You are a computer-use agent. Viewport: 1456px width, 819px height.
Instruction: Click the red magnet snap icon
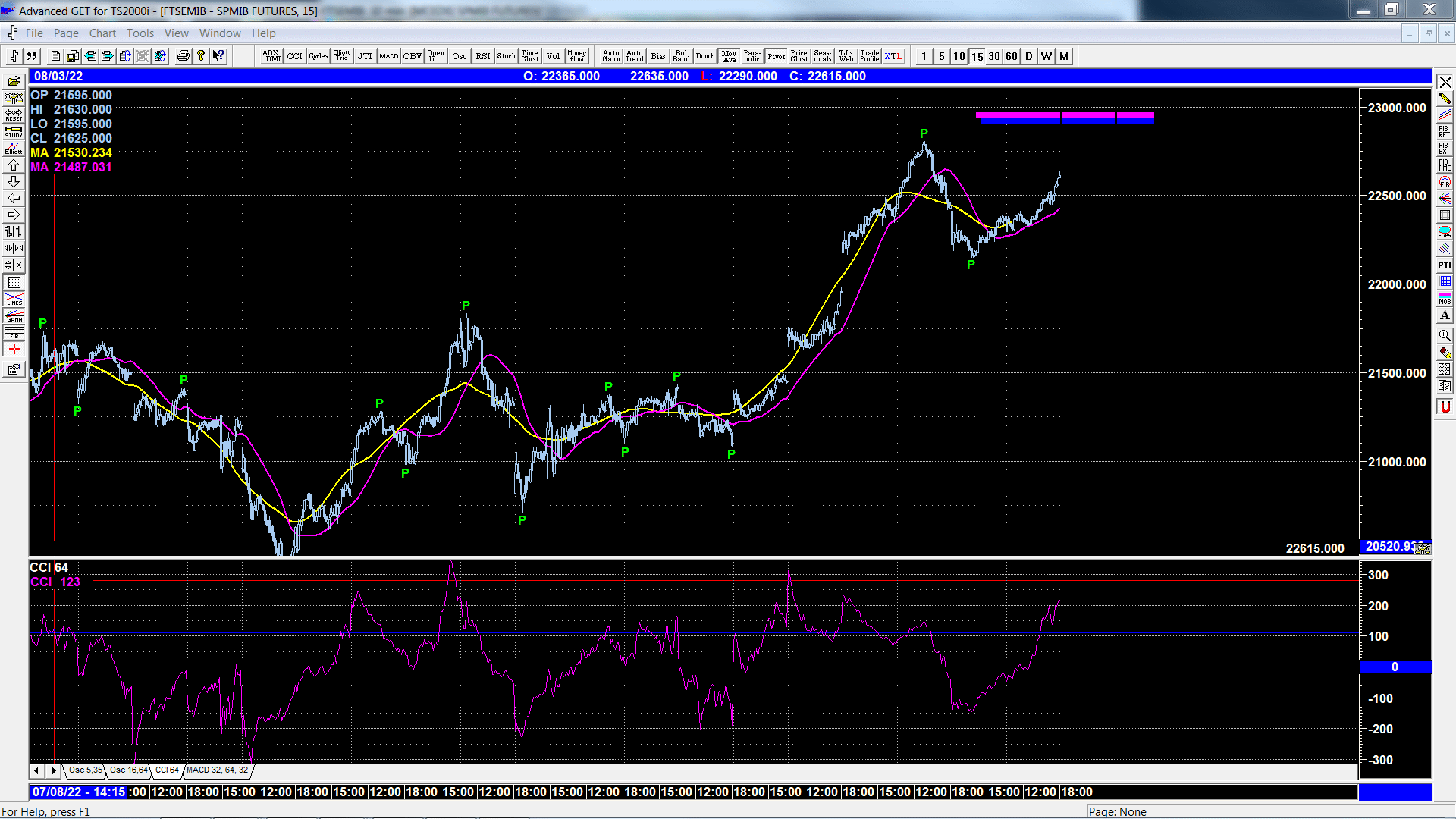[x=1445, y=407]
